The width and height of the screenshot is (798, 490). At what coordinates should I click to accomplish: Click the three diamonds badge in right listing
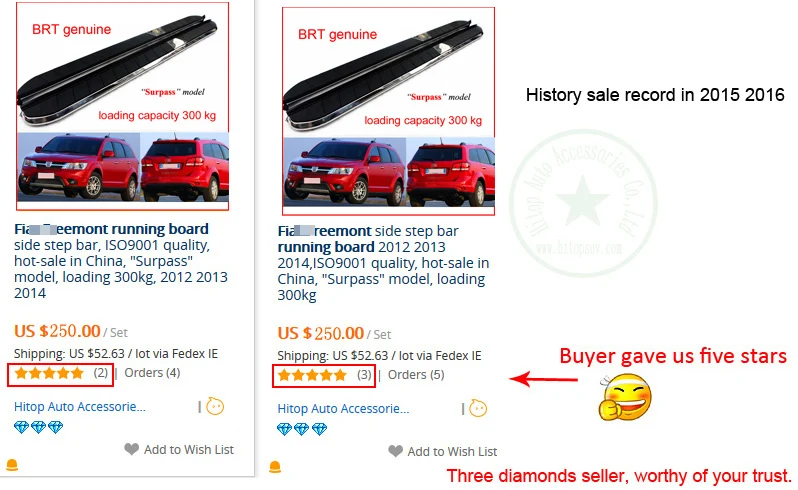[x=302, y=429]
